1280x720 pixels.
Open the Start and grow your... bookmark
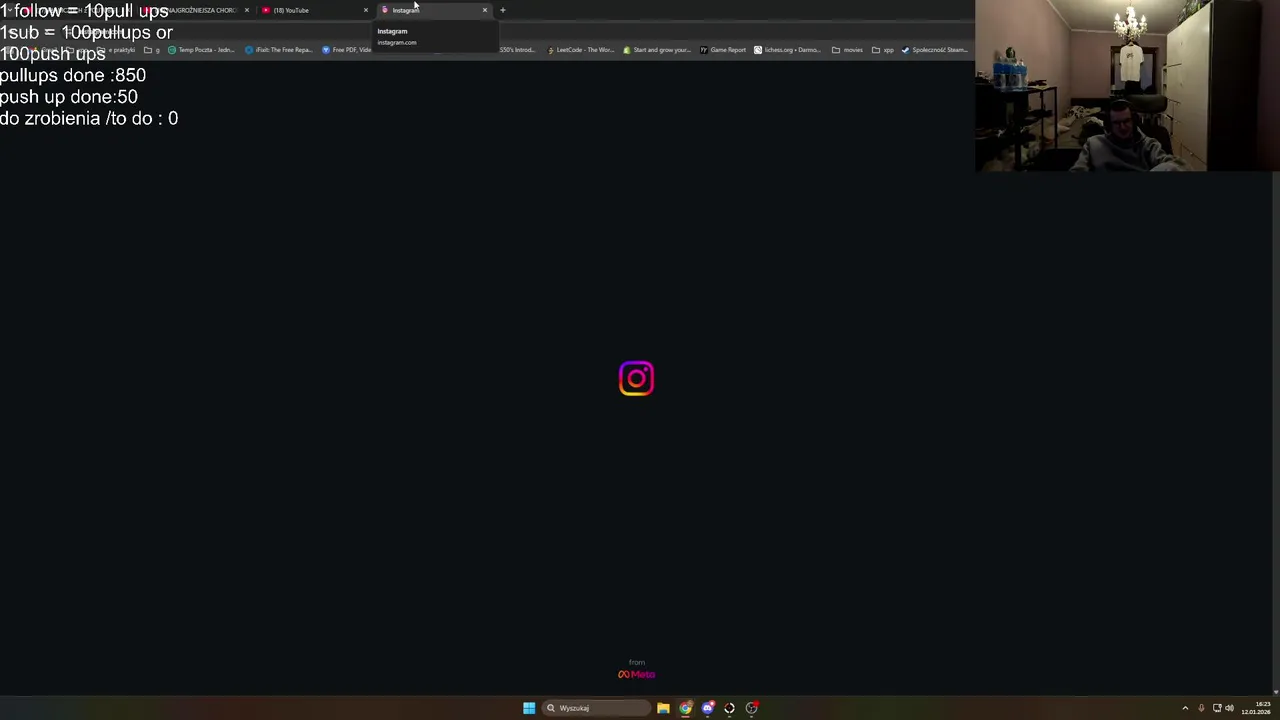pyautogui.click(x=656, y=50)
